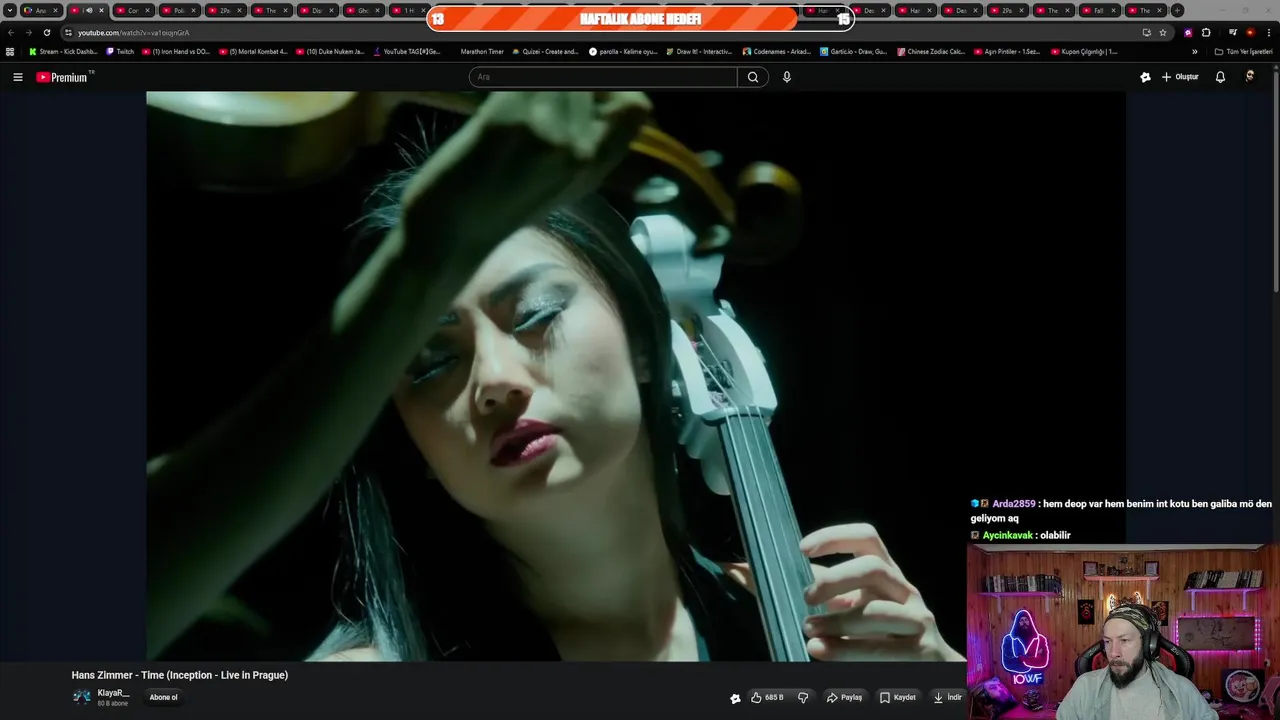The height and width of the screenshot is (720, 1280).
Task: Switch to the 'Fall' YouTube tab
Action: pyautogui.click(x=1097, y=10)
